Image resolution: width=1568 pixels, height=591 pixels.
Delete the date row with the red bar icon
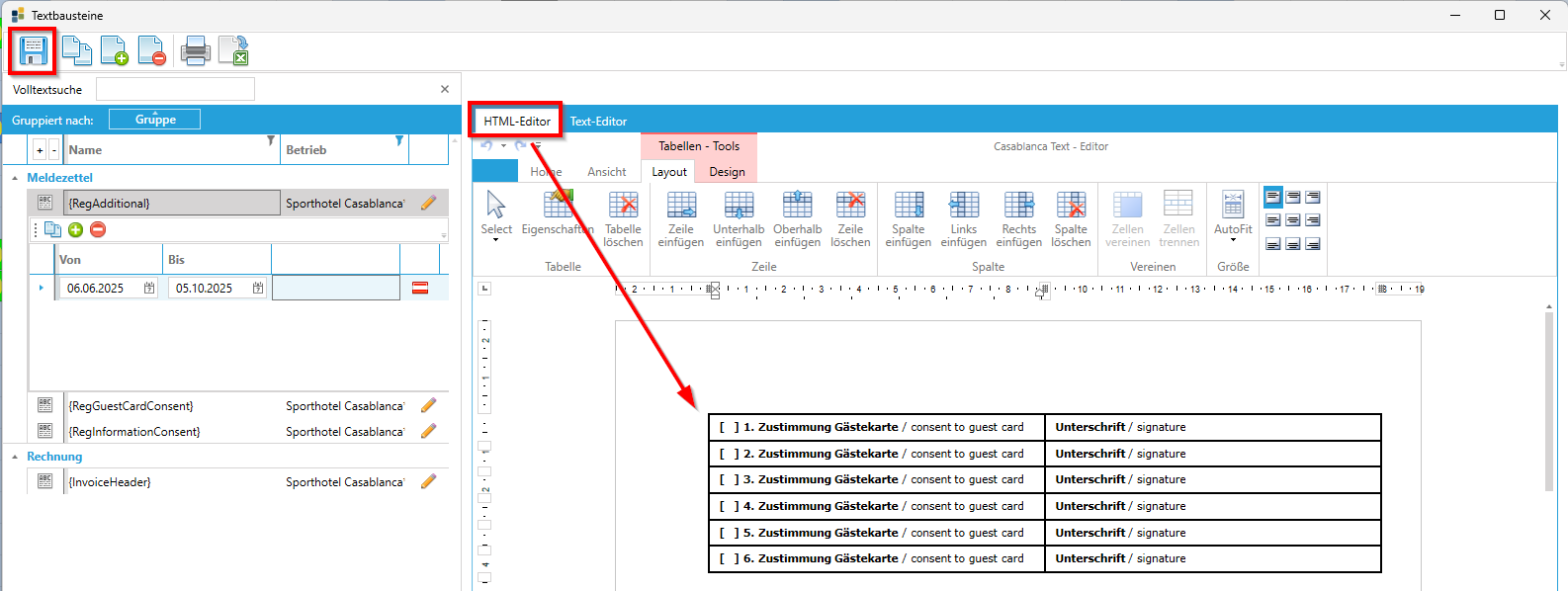(420, 288)
